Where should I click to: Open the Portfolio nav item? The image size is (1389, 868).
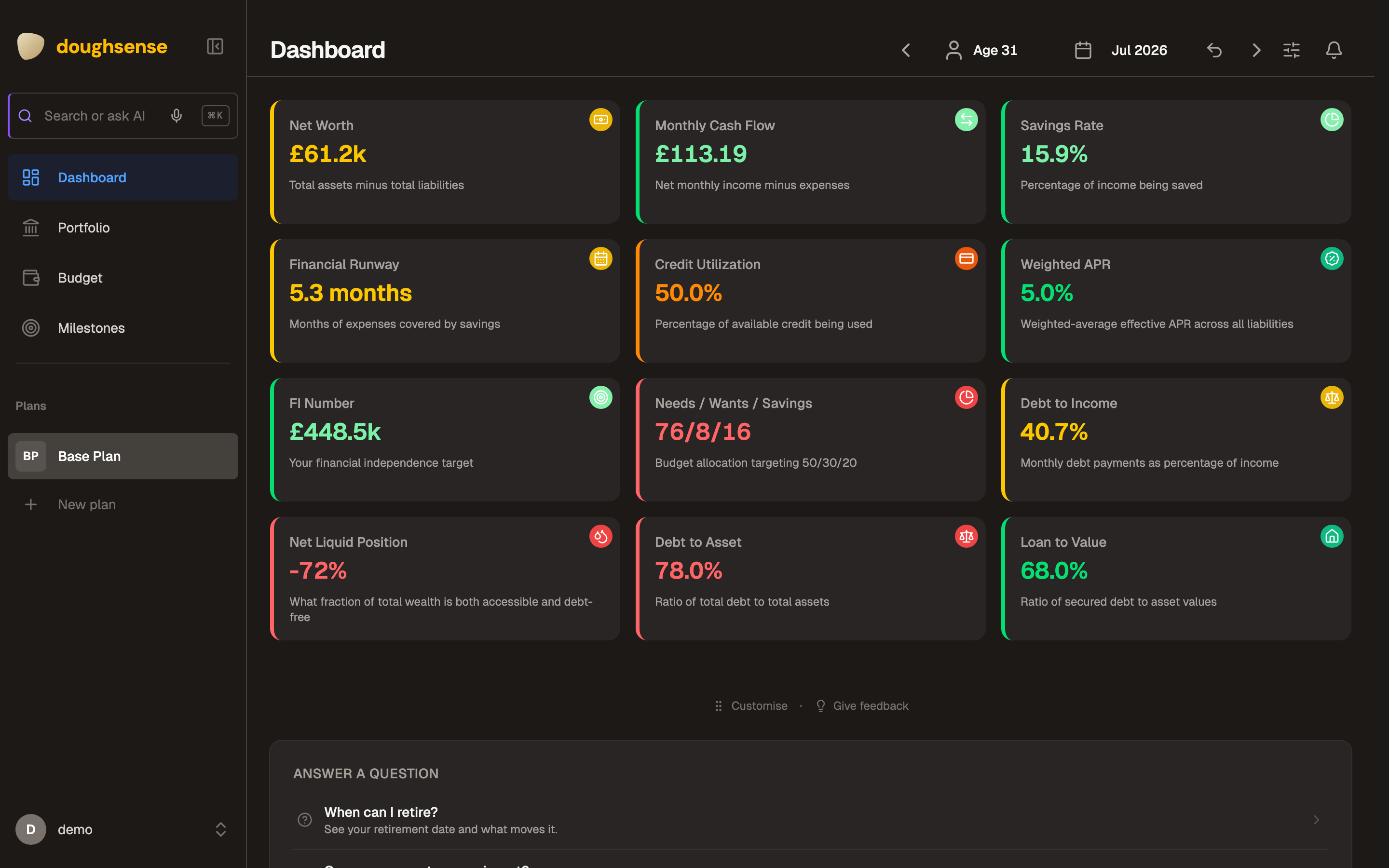123,228
